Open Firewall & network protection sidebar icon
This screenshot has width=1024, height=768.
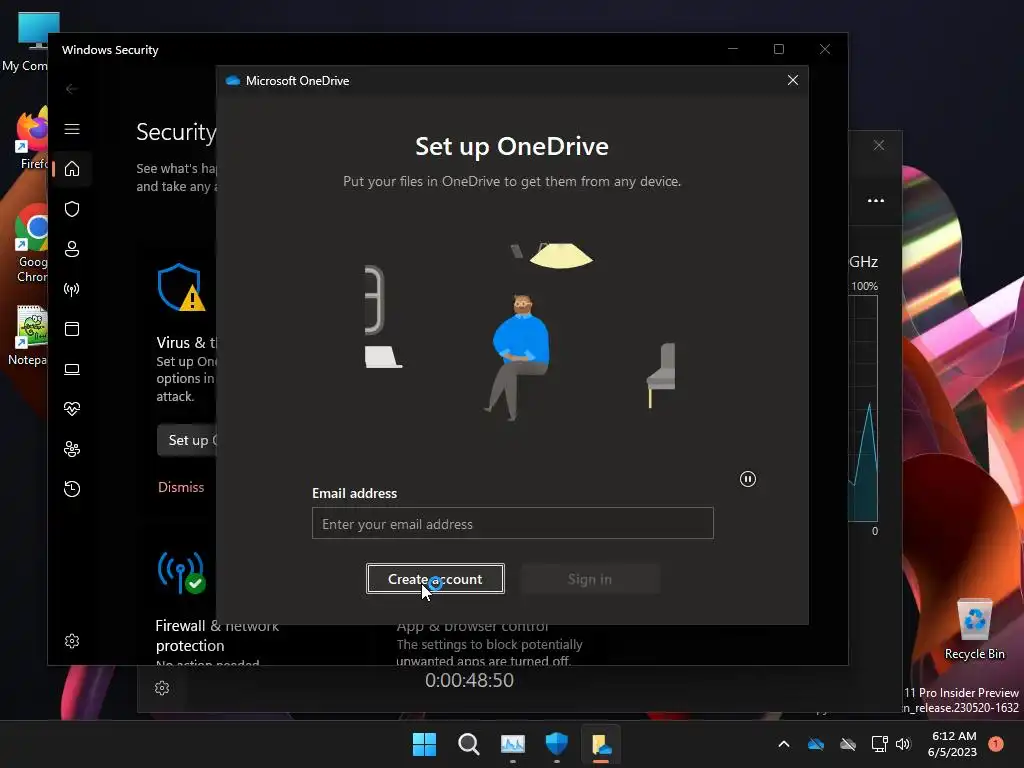pyautogui.click(x=72, y=289)
